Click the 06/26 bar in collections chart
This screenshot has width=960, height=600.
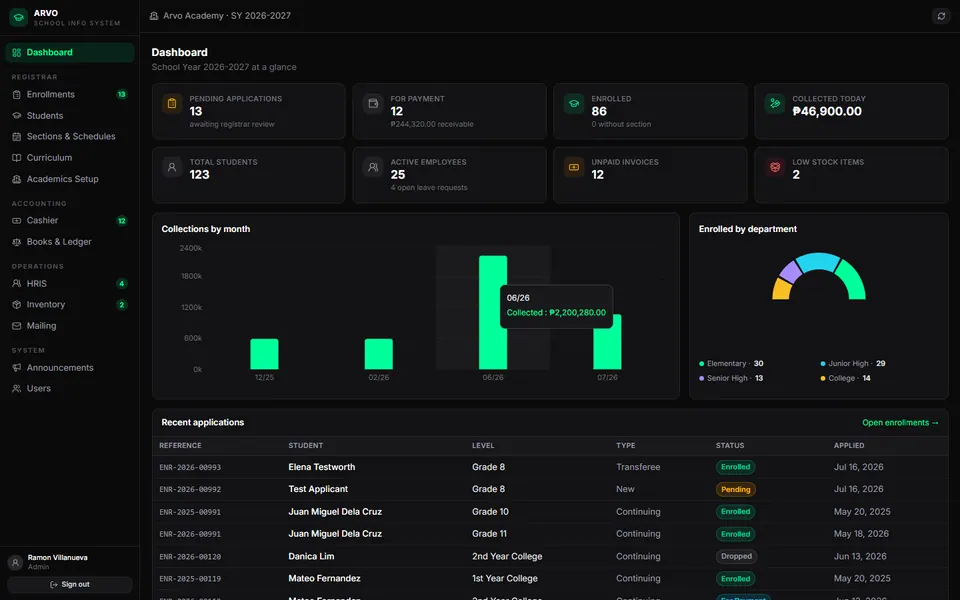[493, 312]
